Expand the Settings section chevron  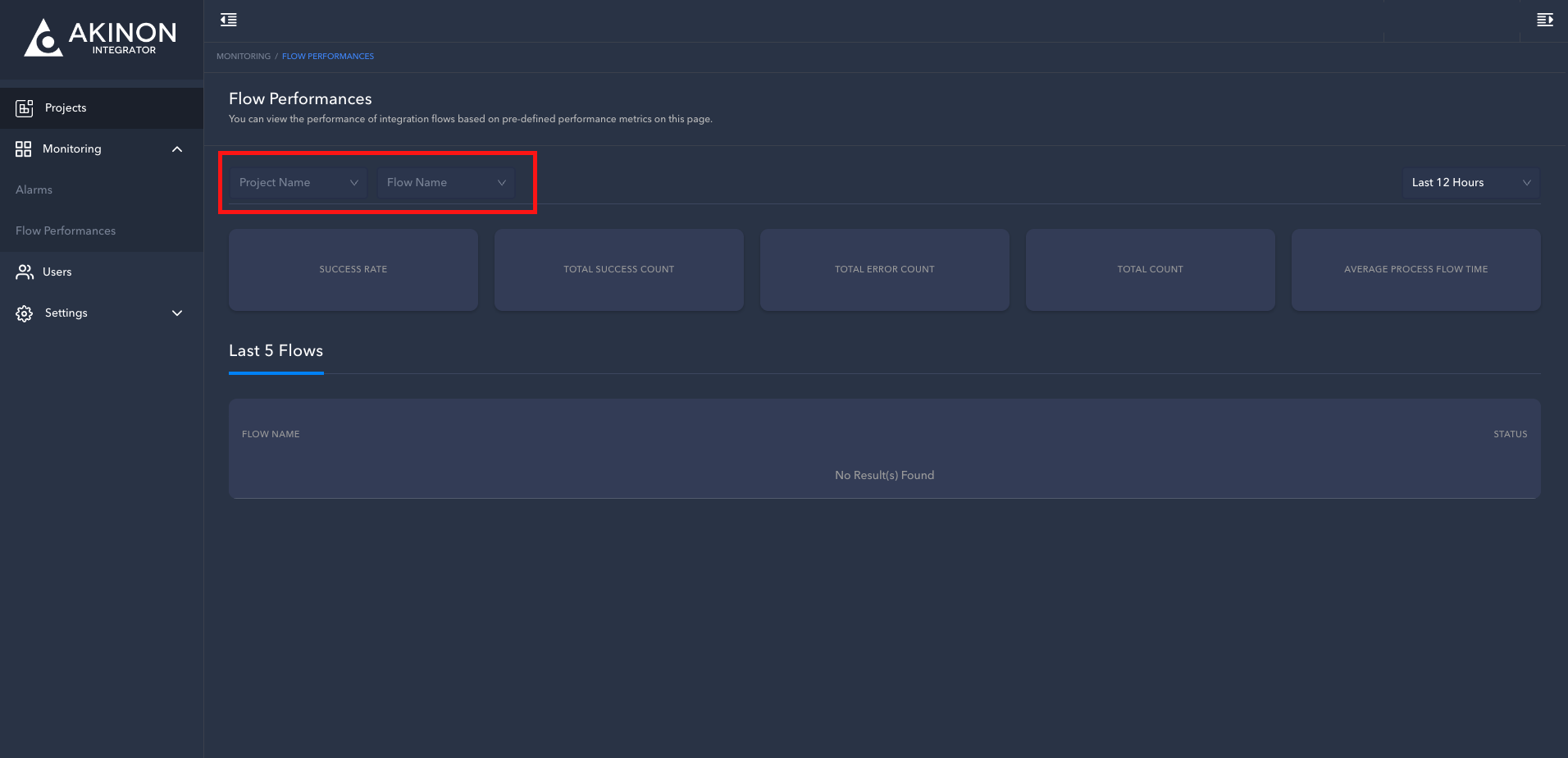tap(177, 313)
